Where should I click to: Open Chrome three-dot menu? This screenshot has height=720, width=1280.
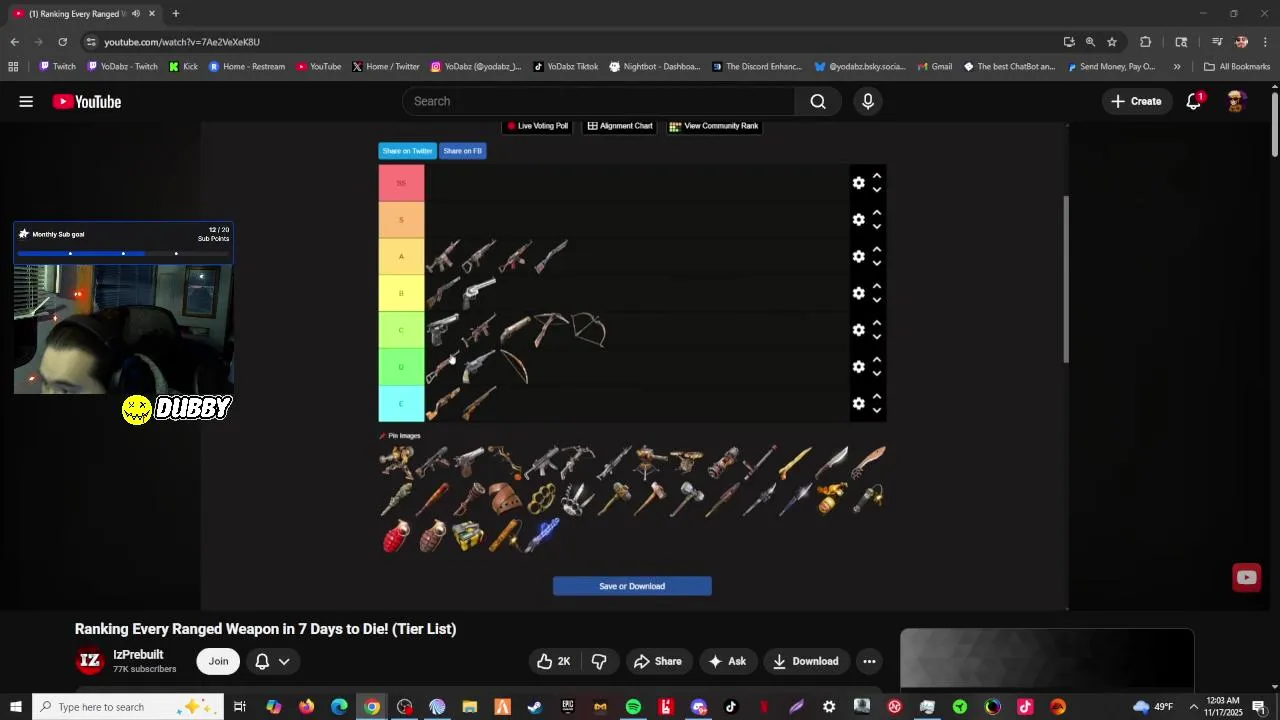(1266, 42)
